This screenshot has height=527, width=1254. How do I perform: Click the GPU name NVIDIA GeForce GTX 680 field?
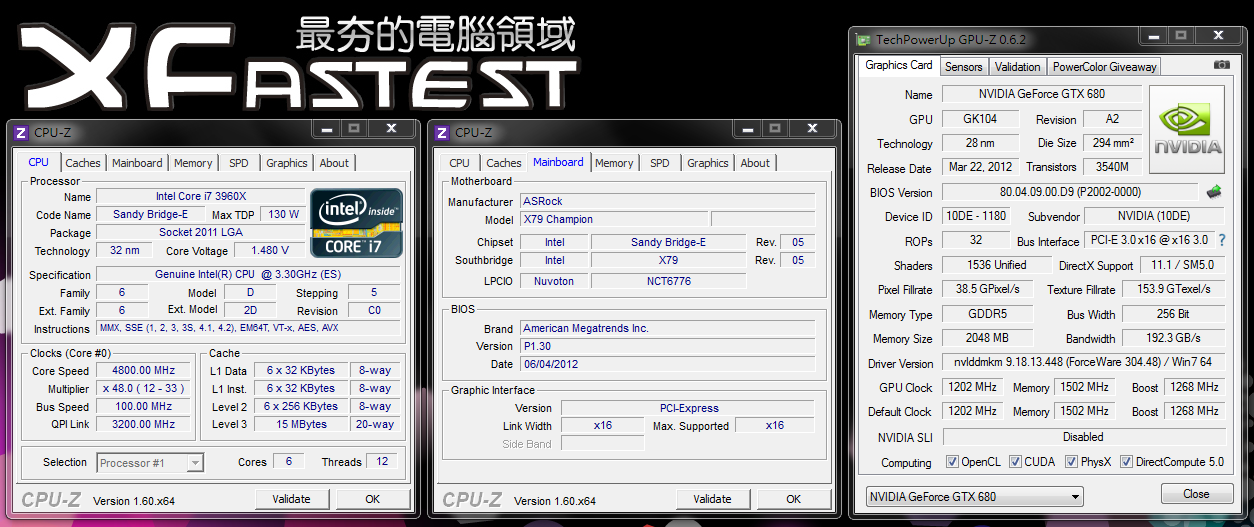point(1042,94)
